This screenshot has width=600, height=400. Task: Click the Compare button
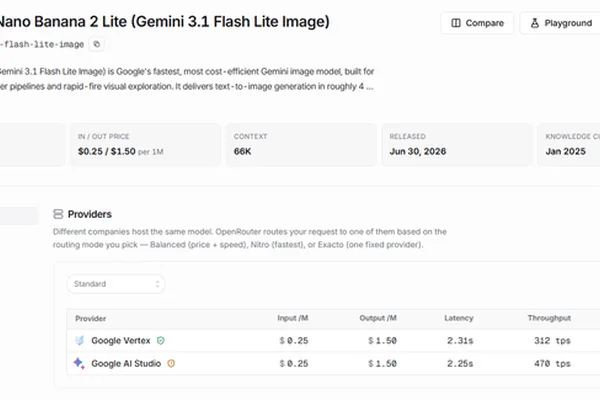pyautogui.click(x=477, y=23)
